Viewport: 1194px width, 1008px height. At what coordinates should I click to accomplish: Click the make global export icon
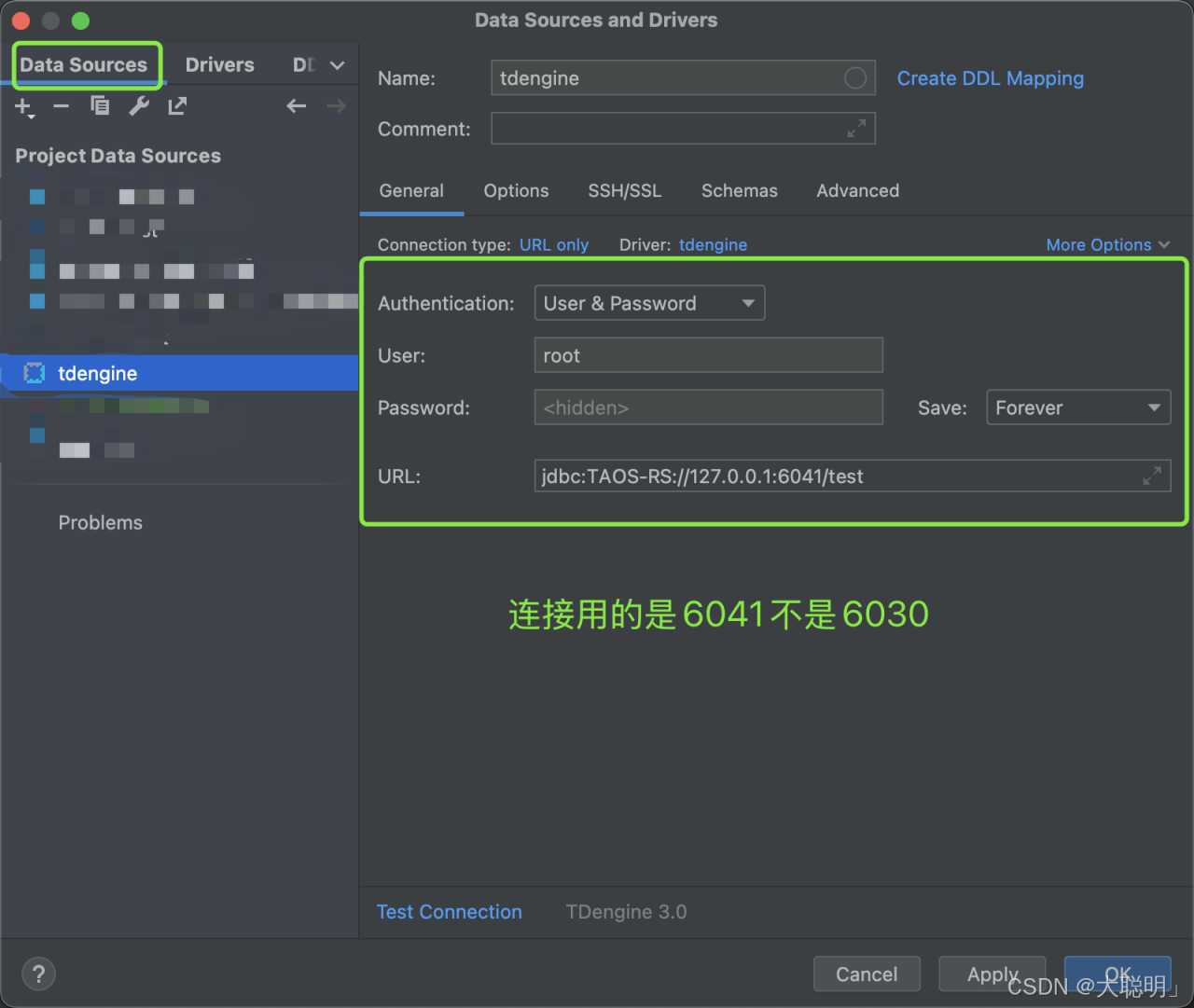pyautogui.click(x=177, y=106)
